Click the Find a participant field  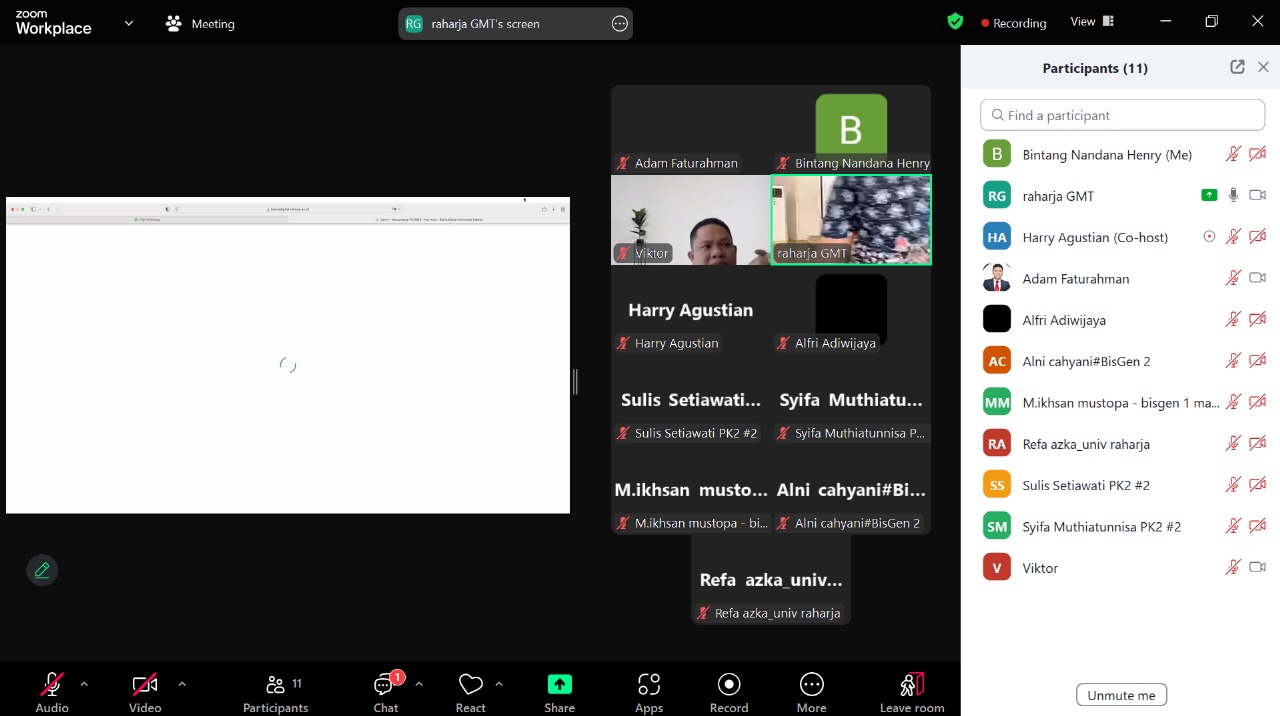click(1122, 115)
